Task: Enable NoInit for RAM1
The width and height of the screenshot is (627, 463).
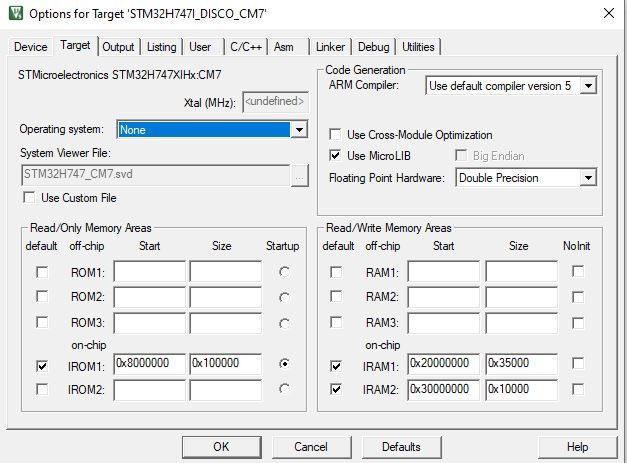Action: point(578,271)
